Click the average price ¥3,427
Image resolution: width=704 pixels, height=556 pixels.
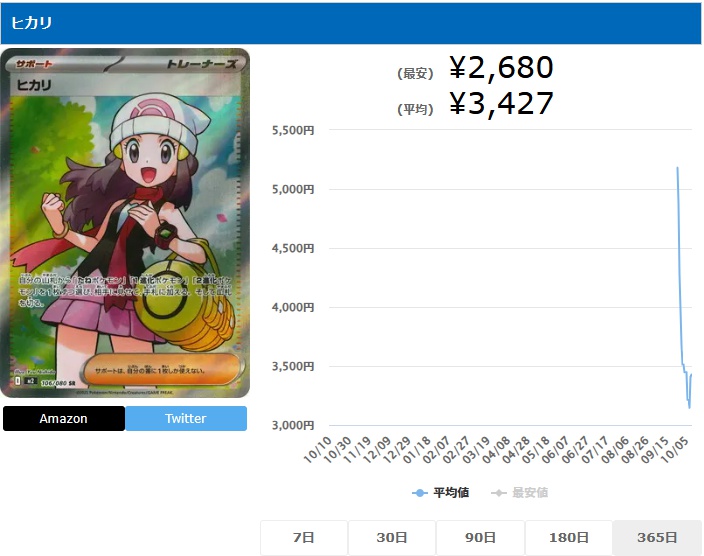(501, 104)
